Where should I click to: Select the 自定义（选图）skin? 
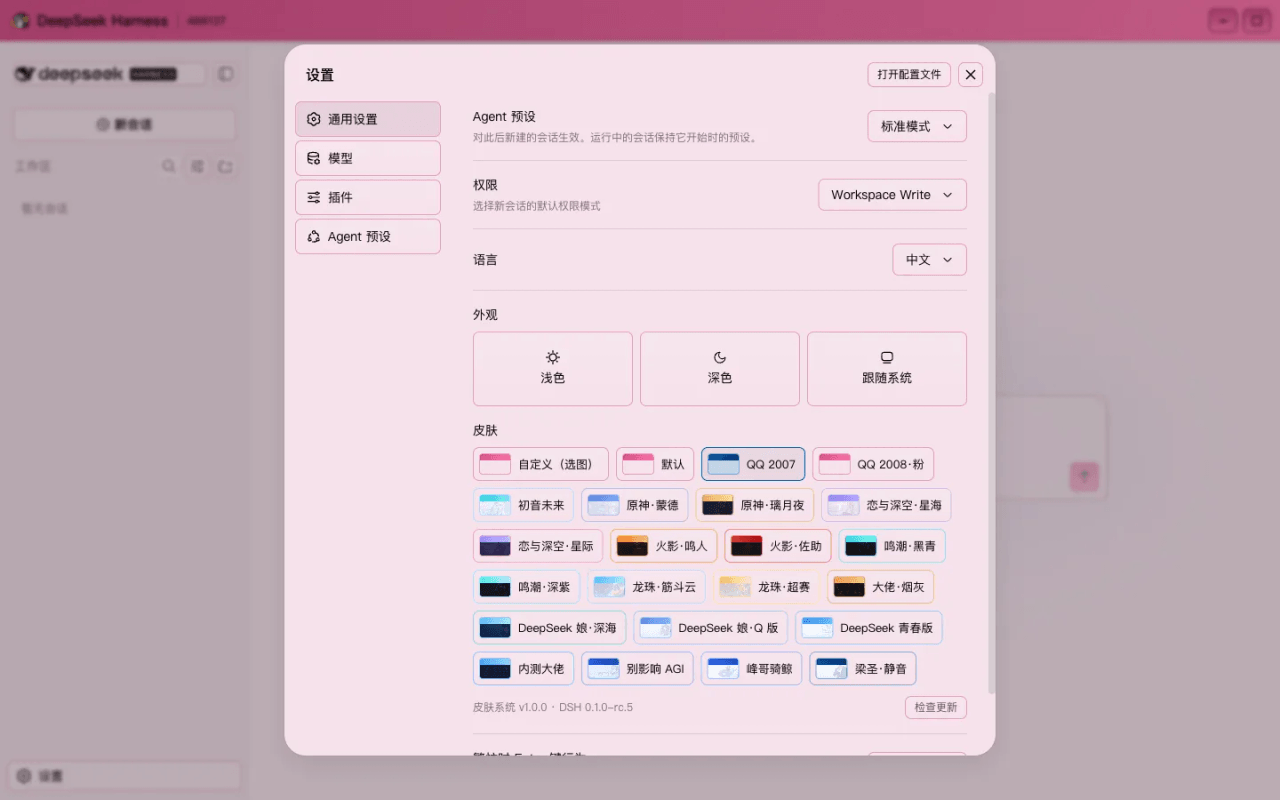click(x=541, y=464)
